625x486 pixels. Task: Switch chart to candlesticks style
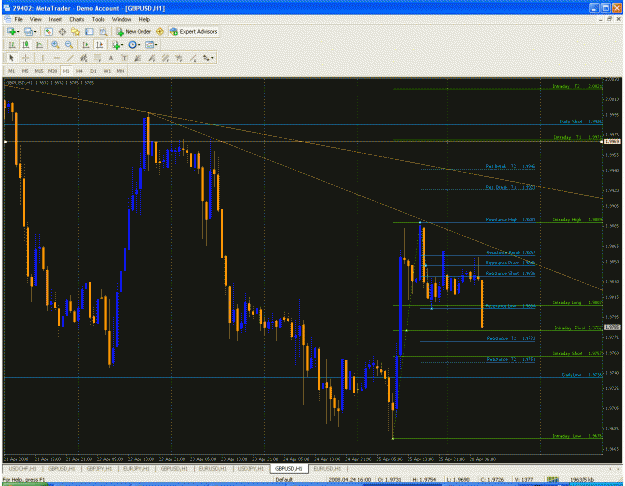[x=26, y=45]
